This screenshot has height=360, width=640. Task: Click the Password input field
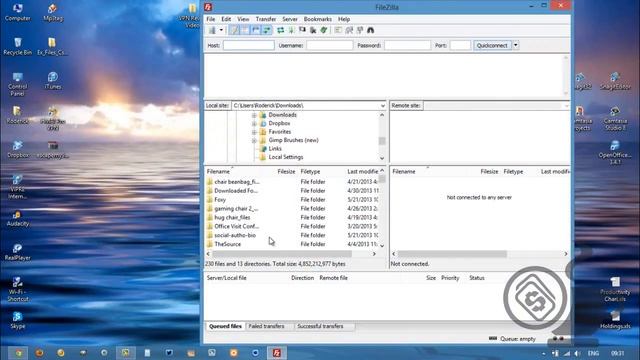pyautogui.click(x=407, y=45)
